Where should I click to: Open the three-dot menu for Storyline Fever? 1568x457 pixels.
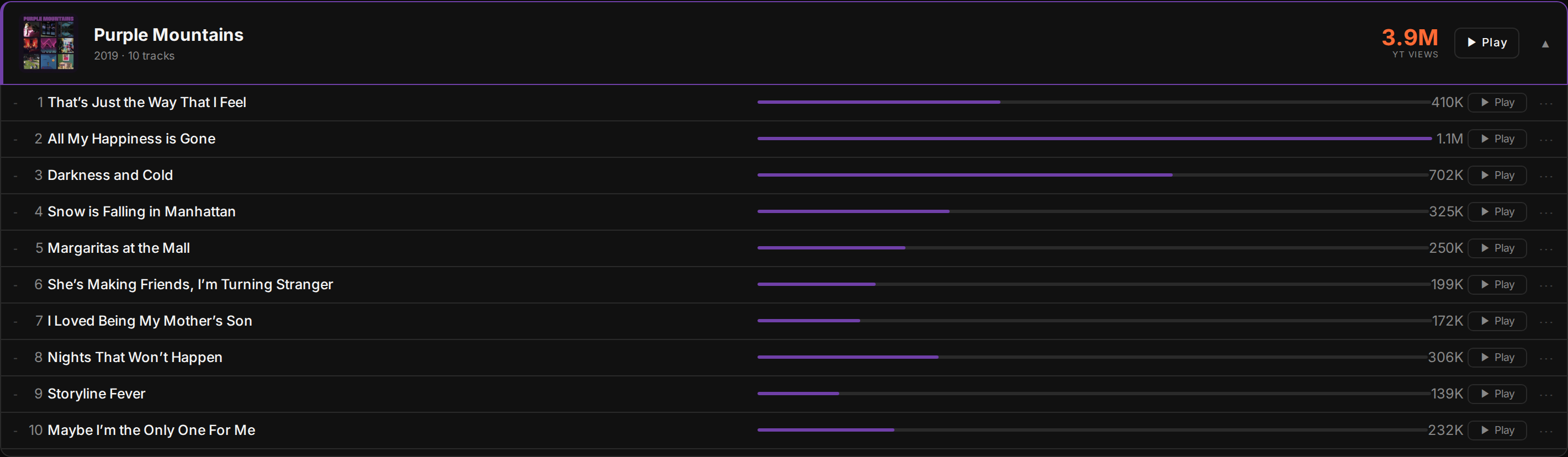click(x=1546, y=394)
